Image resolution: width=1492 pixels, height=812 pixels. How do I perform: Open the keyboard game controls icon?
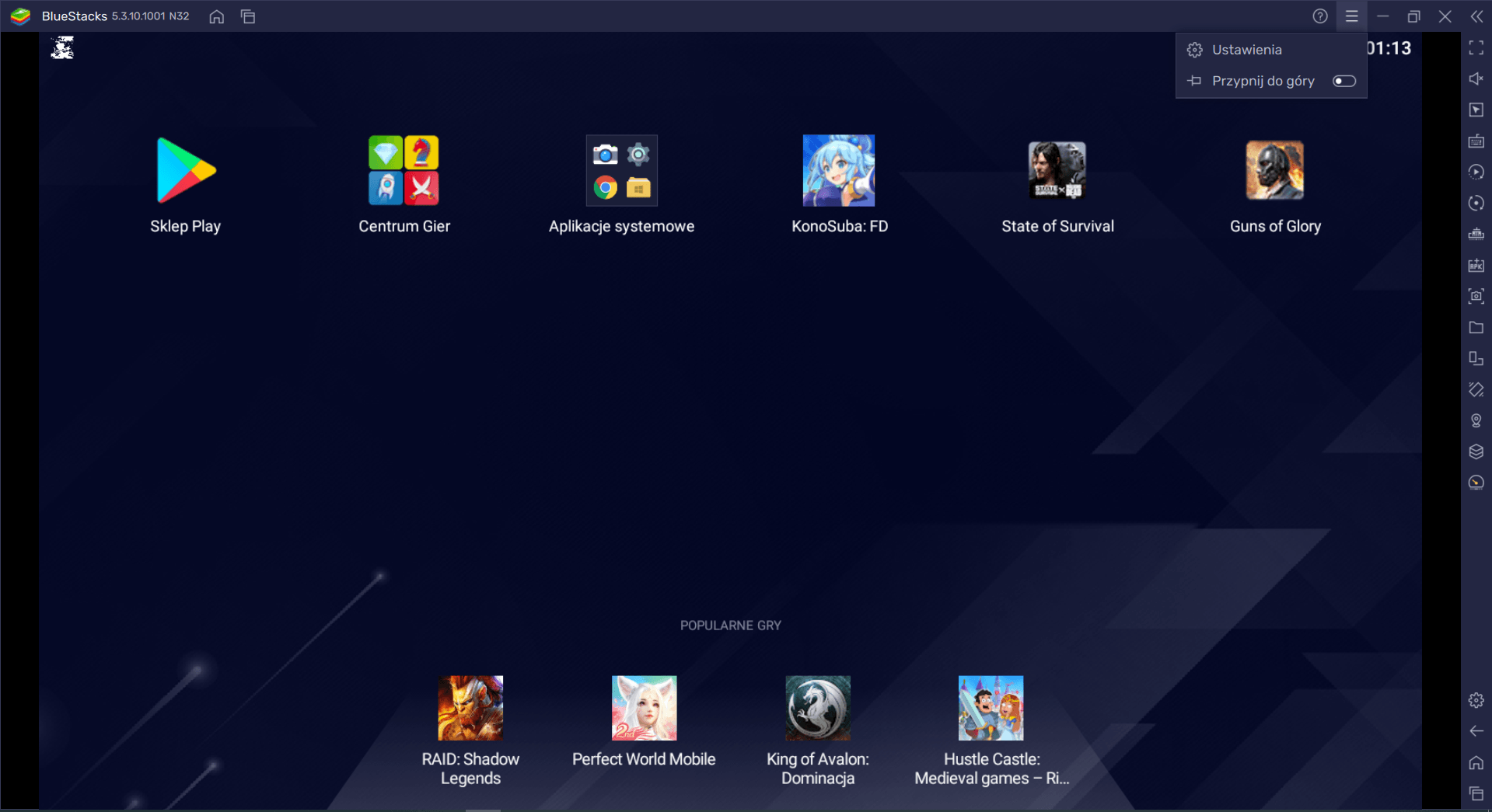tap(1476, 141)
